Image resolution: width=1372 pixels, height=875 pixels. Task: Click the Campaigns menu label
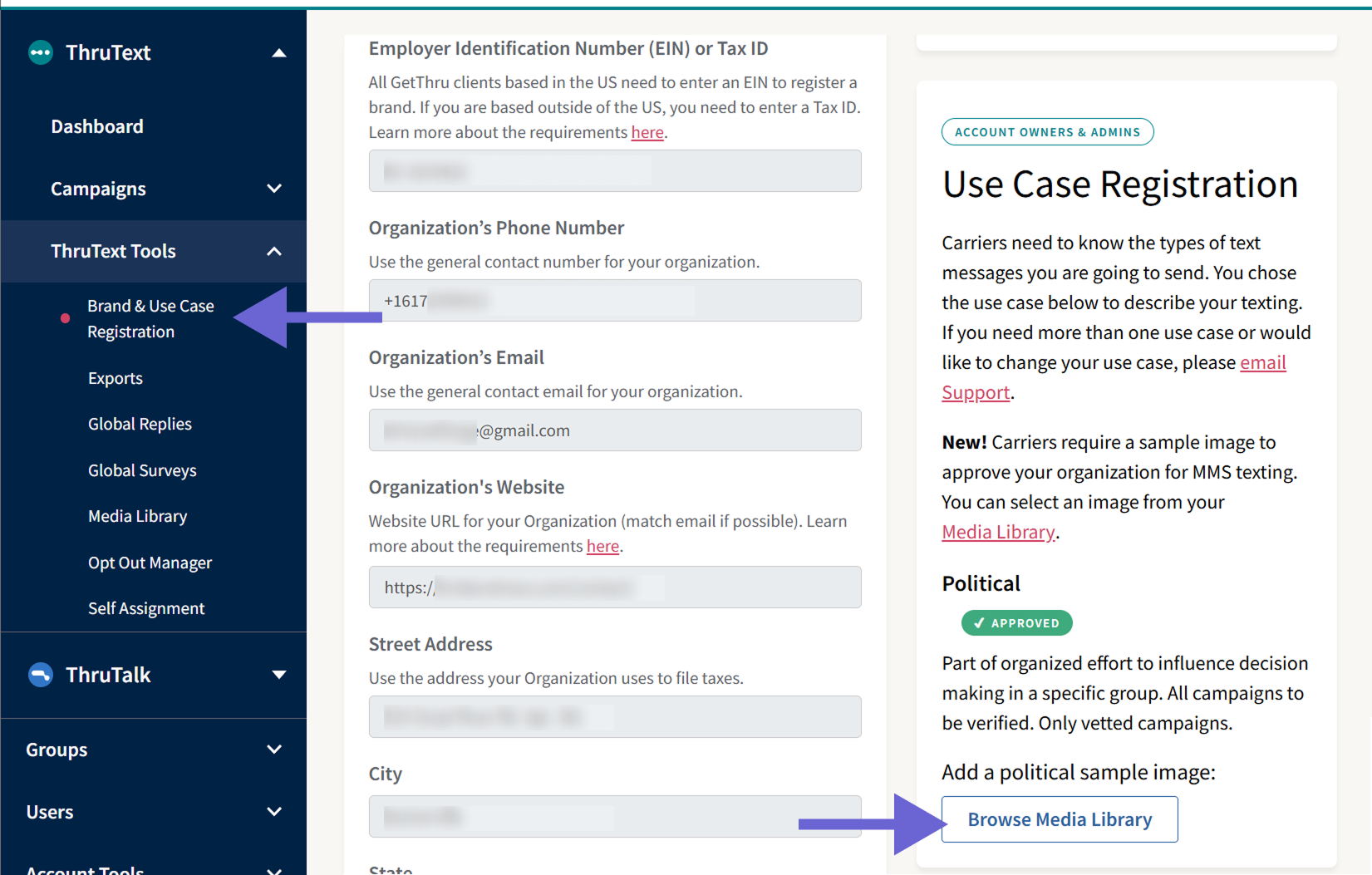pyautogui.click(x=98, y=189)
